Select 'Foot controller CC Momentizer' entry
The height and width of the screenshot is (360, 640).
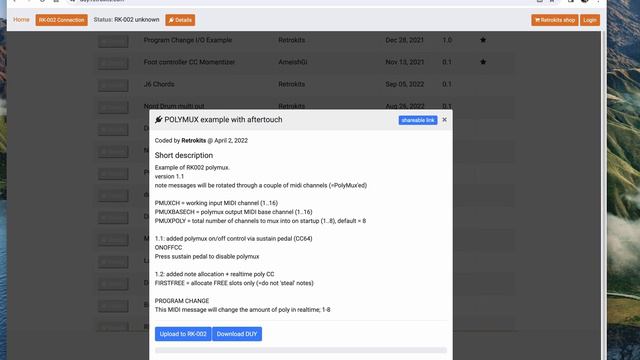(x=189, y=62)
